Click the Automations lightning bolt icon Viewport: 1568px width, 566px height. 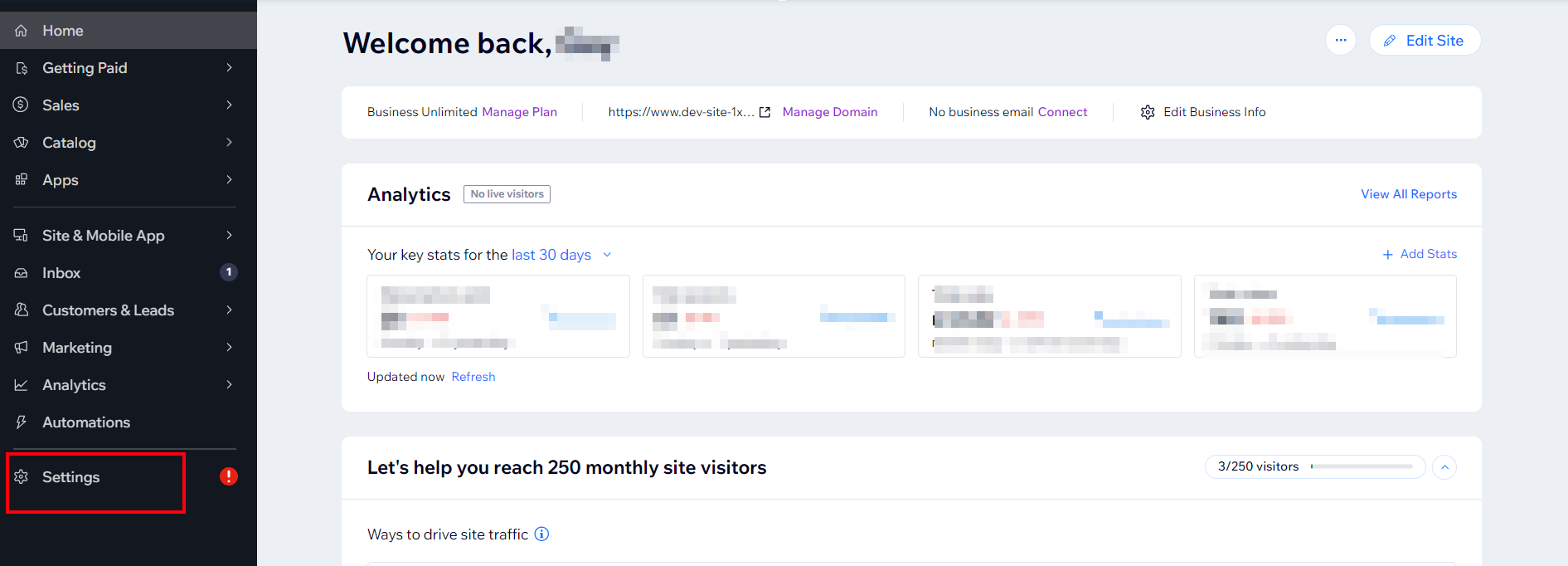pyautogui.click(x=22, y=422)
